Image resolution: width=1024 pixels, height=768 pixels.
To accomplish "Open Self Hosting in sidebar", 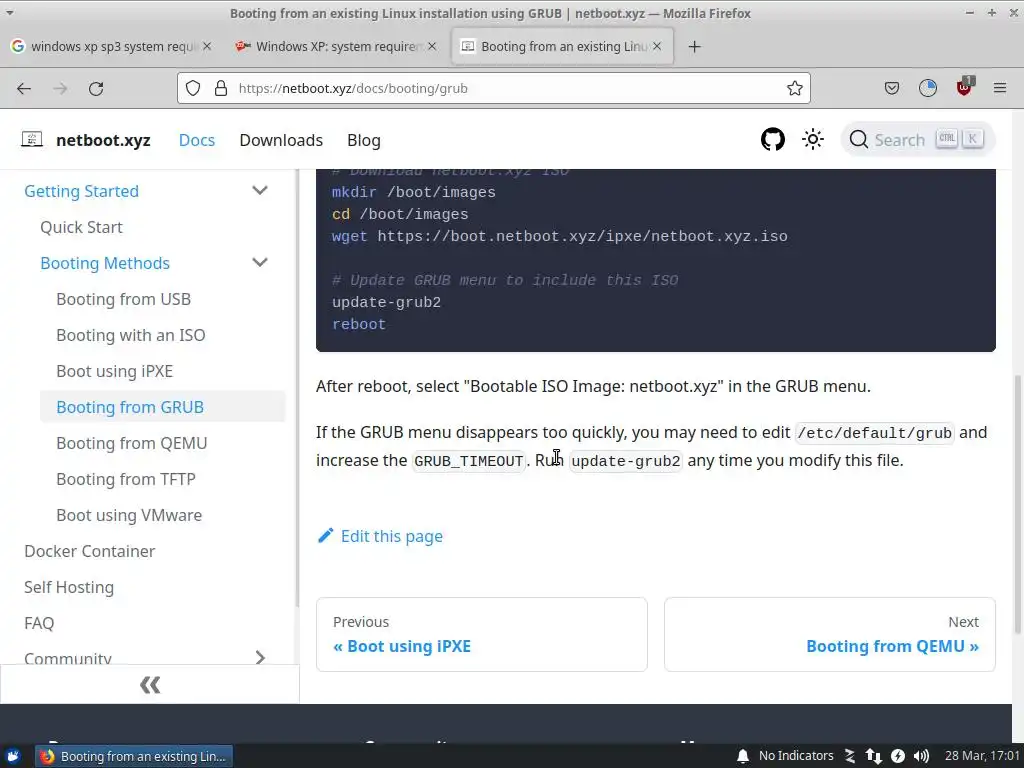I will [69, 586].
